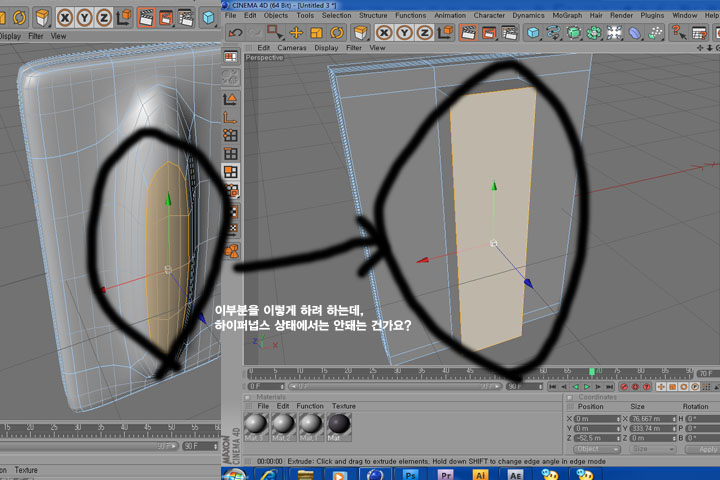
Task: Open the Selection menu
Action: pyautogui.click(x=336, y=15)
